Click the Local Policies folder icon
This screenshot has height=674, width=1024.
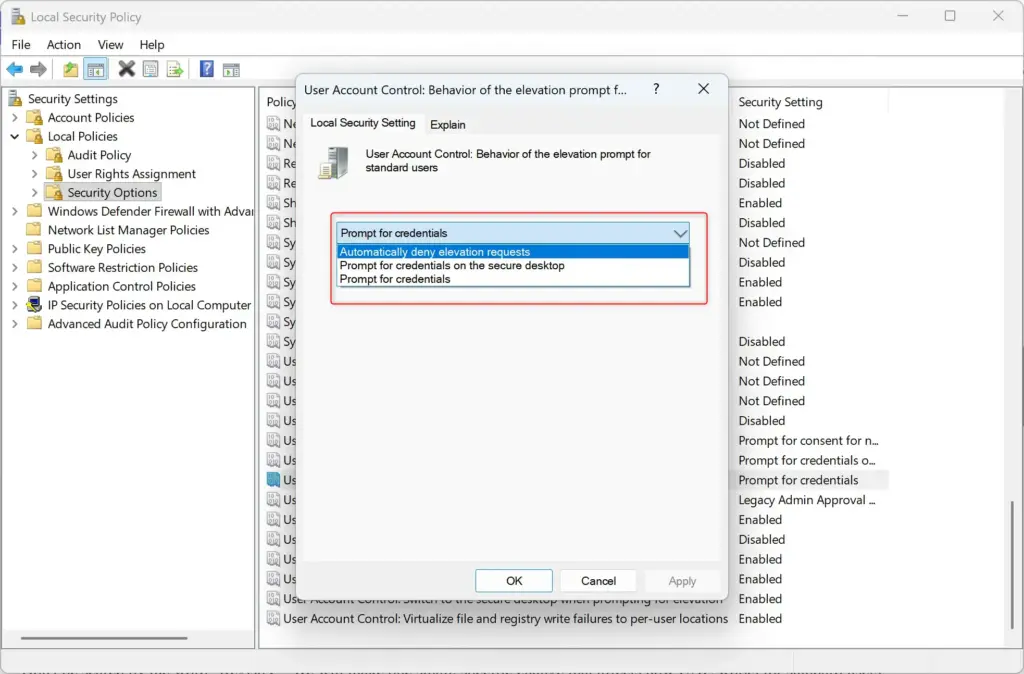click(35, 136)
